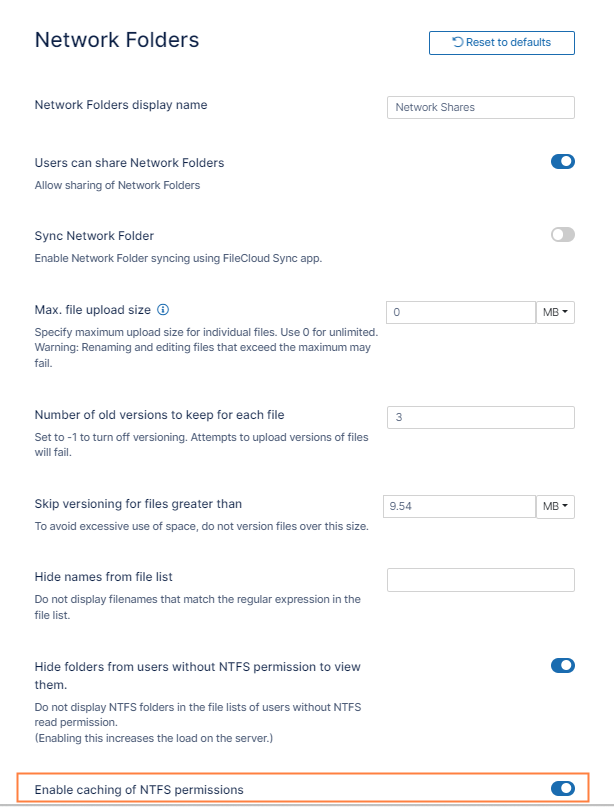Click the Users can share Network Folders label
Screen dimensions: 614x807
pyautogui.click(x=129, y=163)
